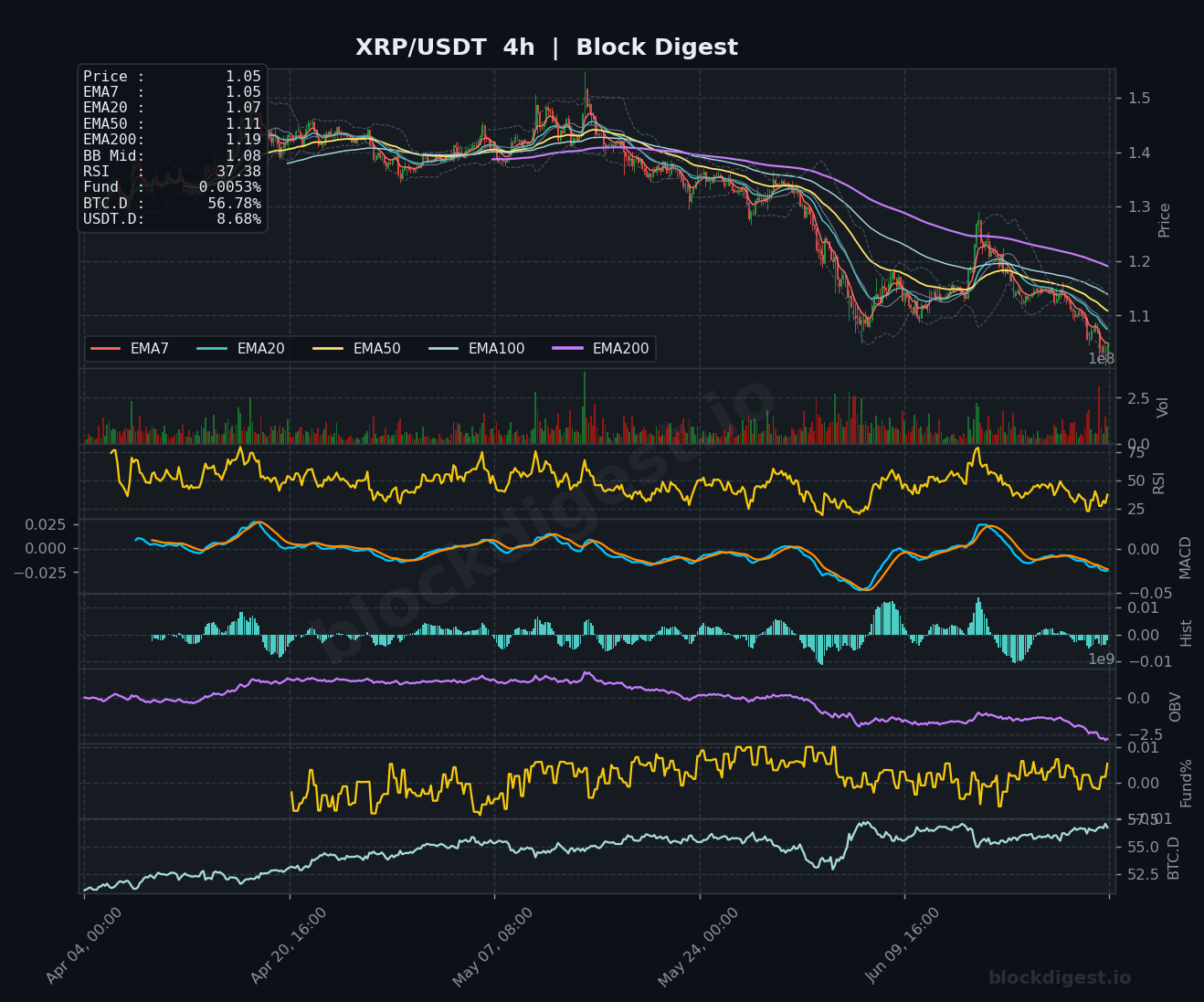Click the OBV axis label

pos(1176,707)
